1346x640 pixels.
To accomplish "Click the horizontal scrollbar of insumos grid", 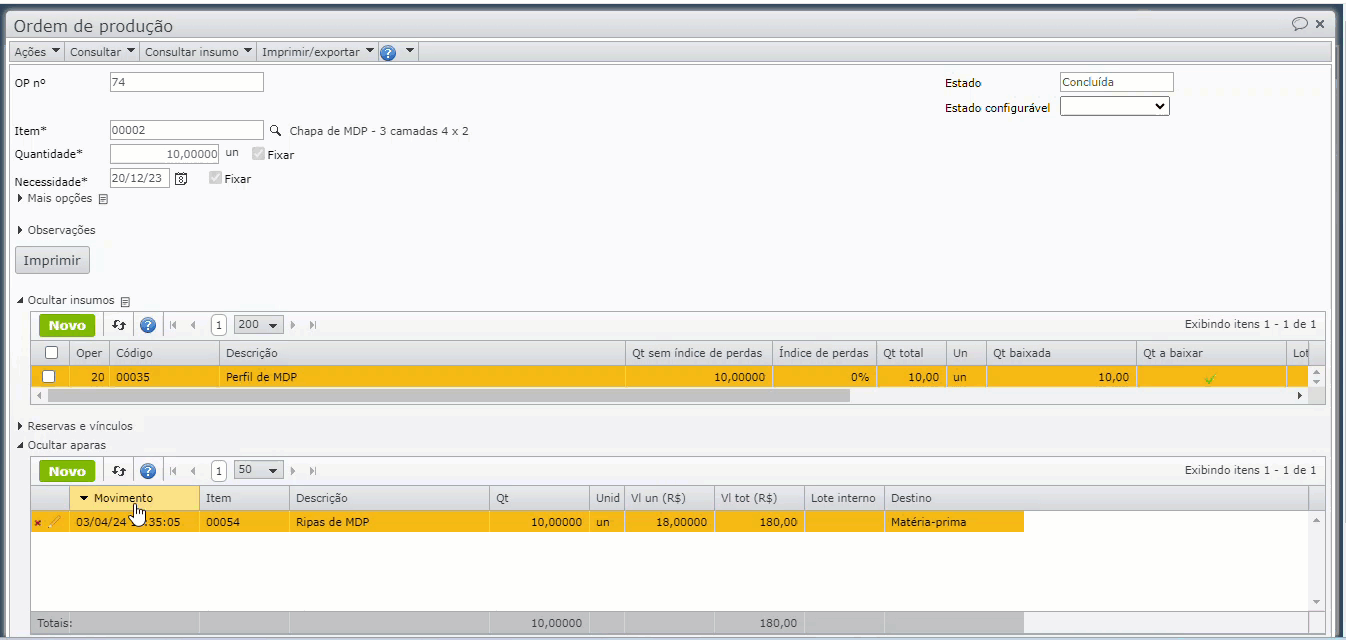I will point(451,395).
